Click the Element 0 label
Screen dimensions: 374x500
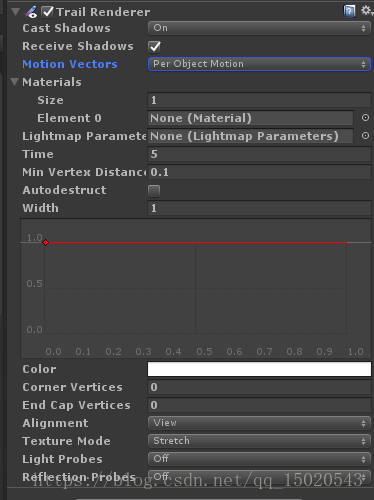(69, 118)
